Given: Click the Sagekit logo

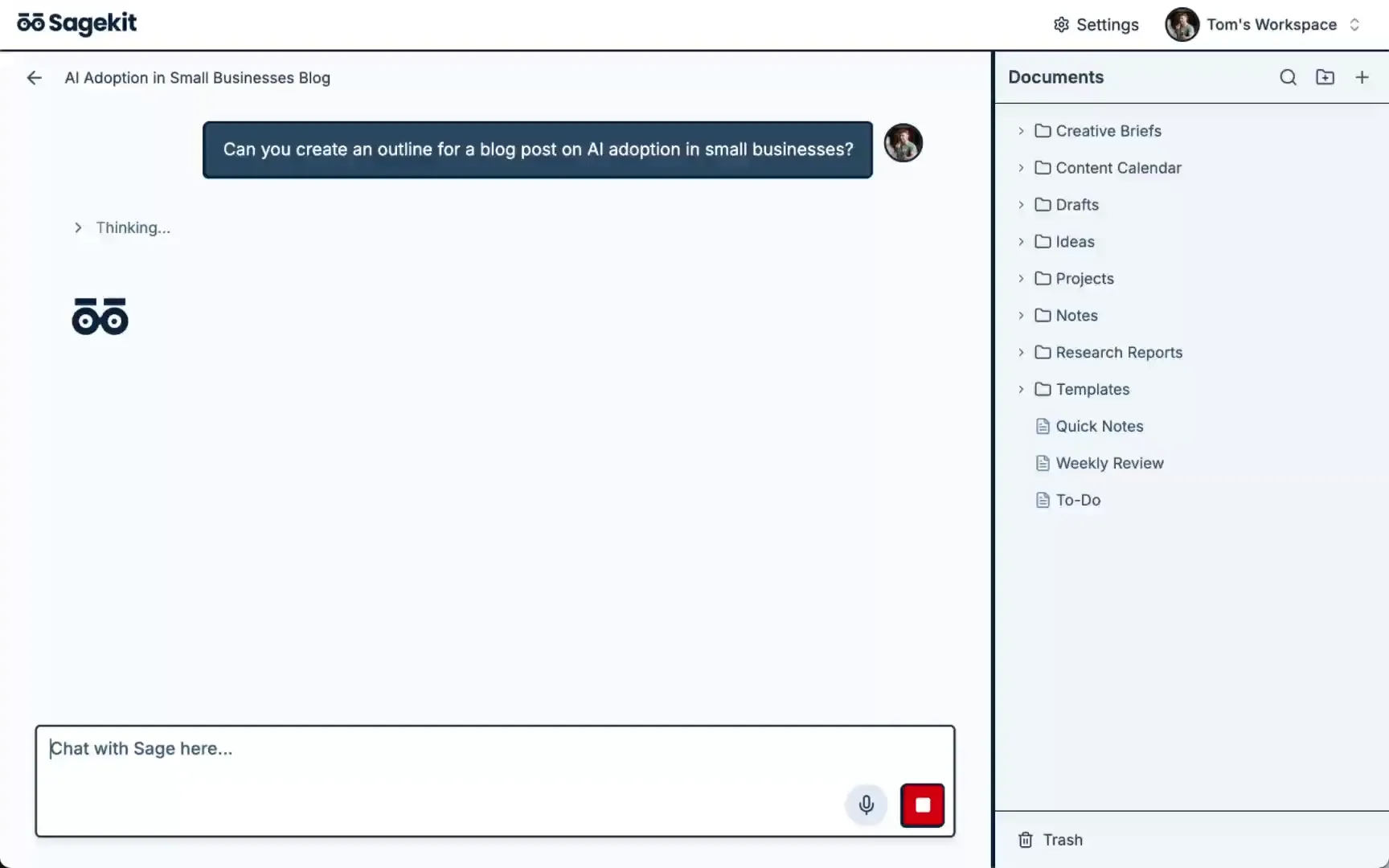Looking at the screenshot, I should click(x=77, y=24).
